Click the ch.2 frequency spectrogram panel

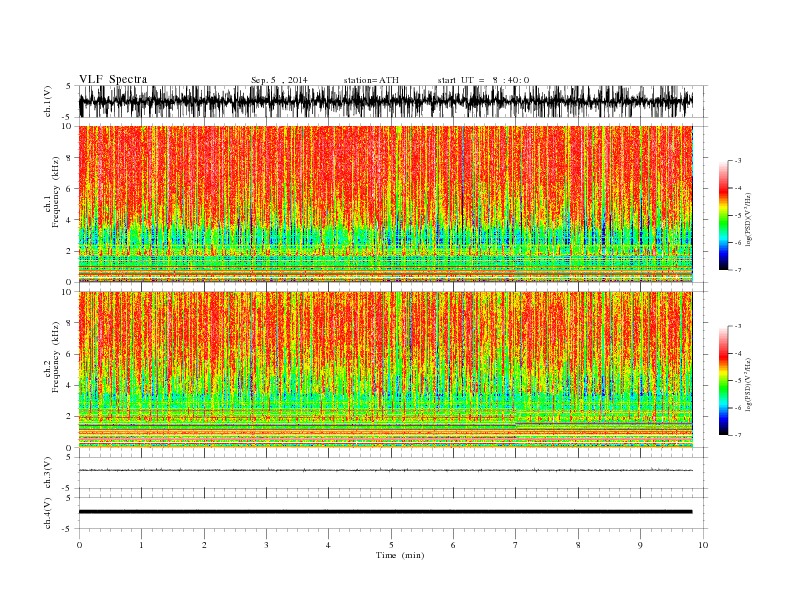click(385, 369)
